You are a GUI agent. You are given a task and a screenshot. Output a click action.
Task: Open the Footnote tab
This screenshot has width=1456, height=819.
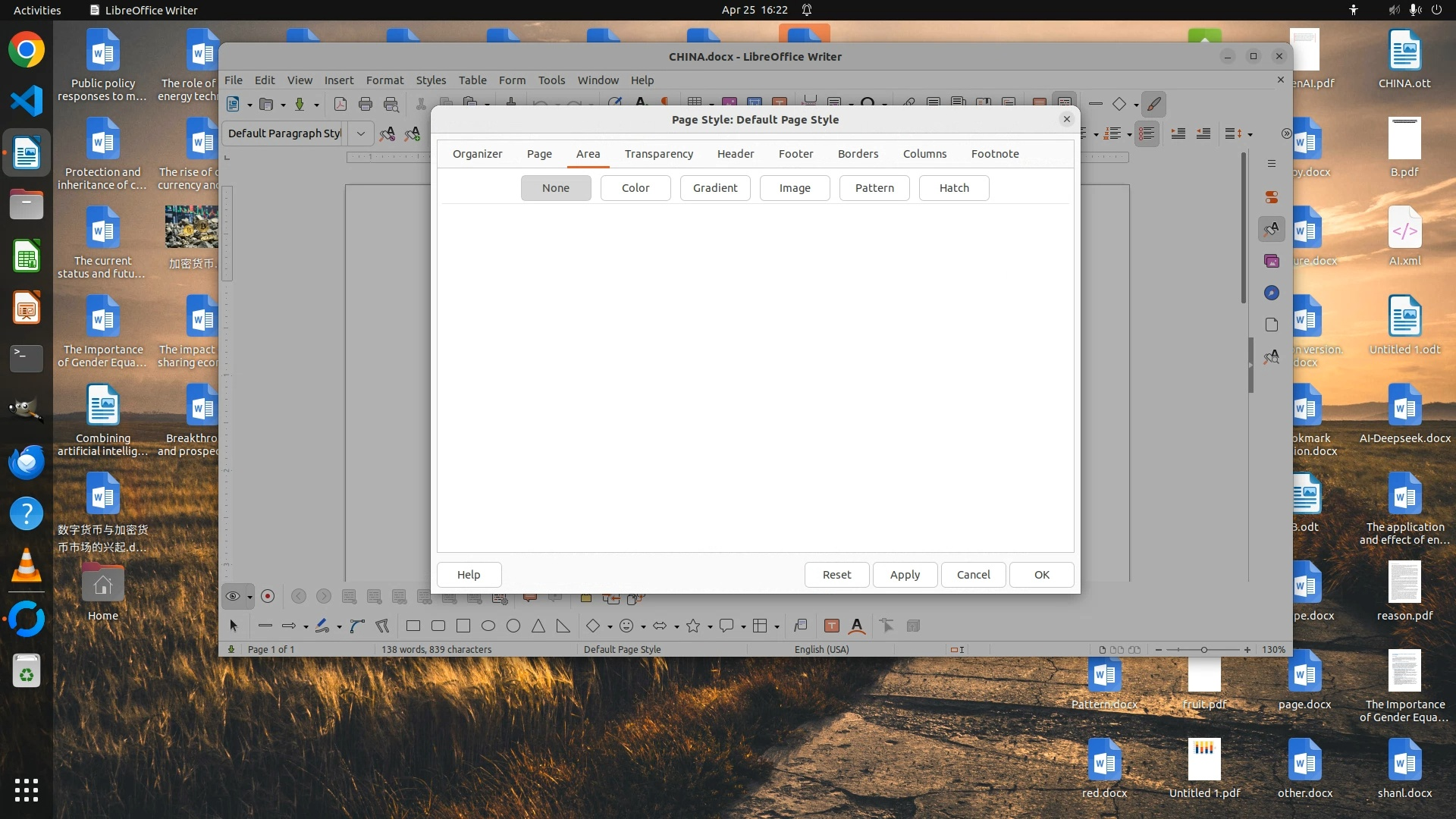click(x=994, y=154)
